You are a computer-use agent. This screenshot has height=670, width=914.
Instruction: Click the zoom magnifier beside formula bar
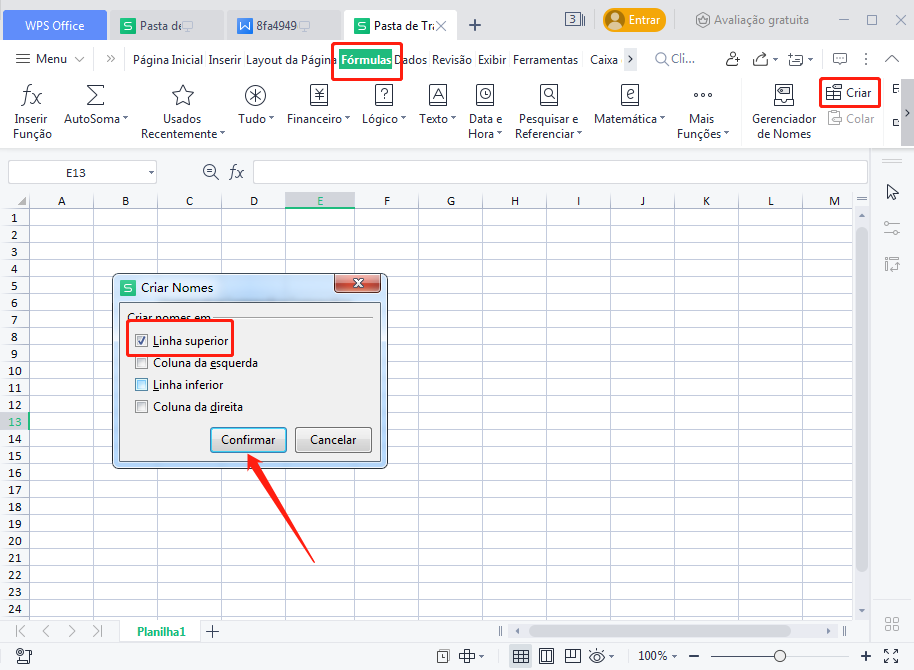(x=210, y=172)
